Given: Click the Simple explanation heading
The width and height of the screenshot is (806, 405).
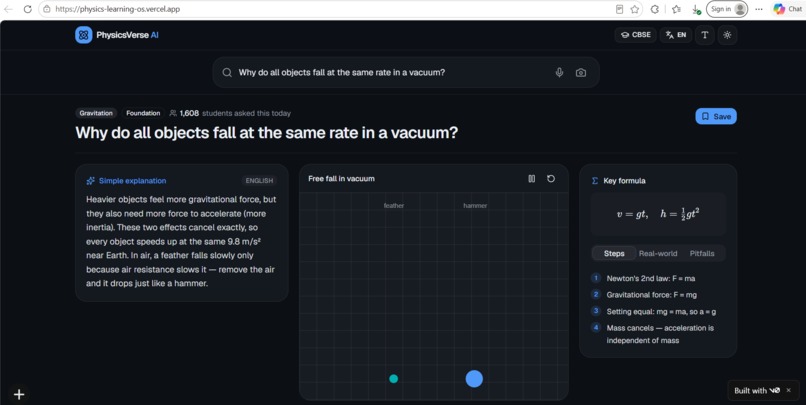Looking at the screenshot, I should (x=132, y=181).
